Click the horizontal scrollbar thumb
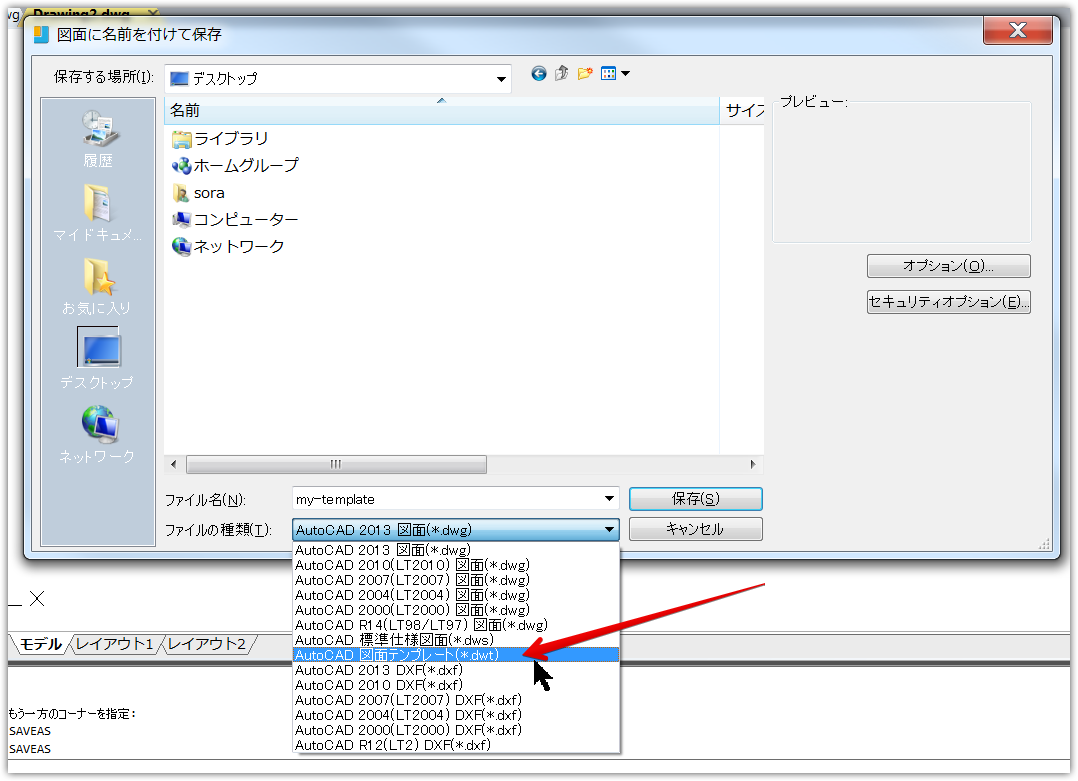The height and width of the screenshot is (781, 1078). coord(336,465)
